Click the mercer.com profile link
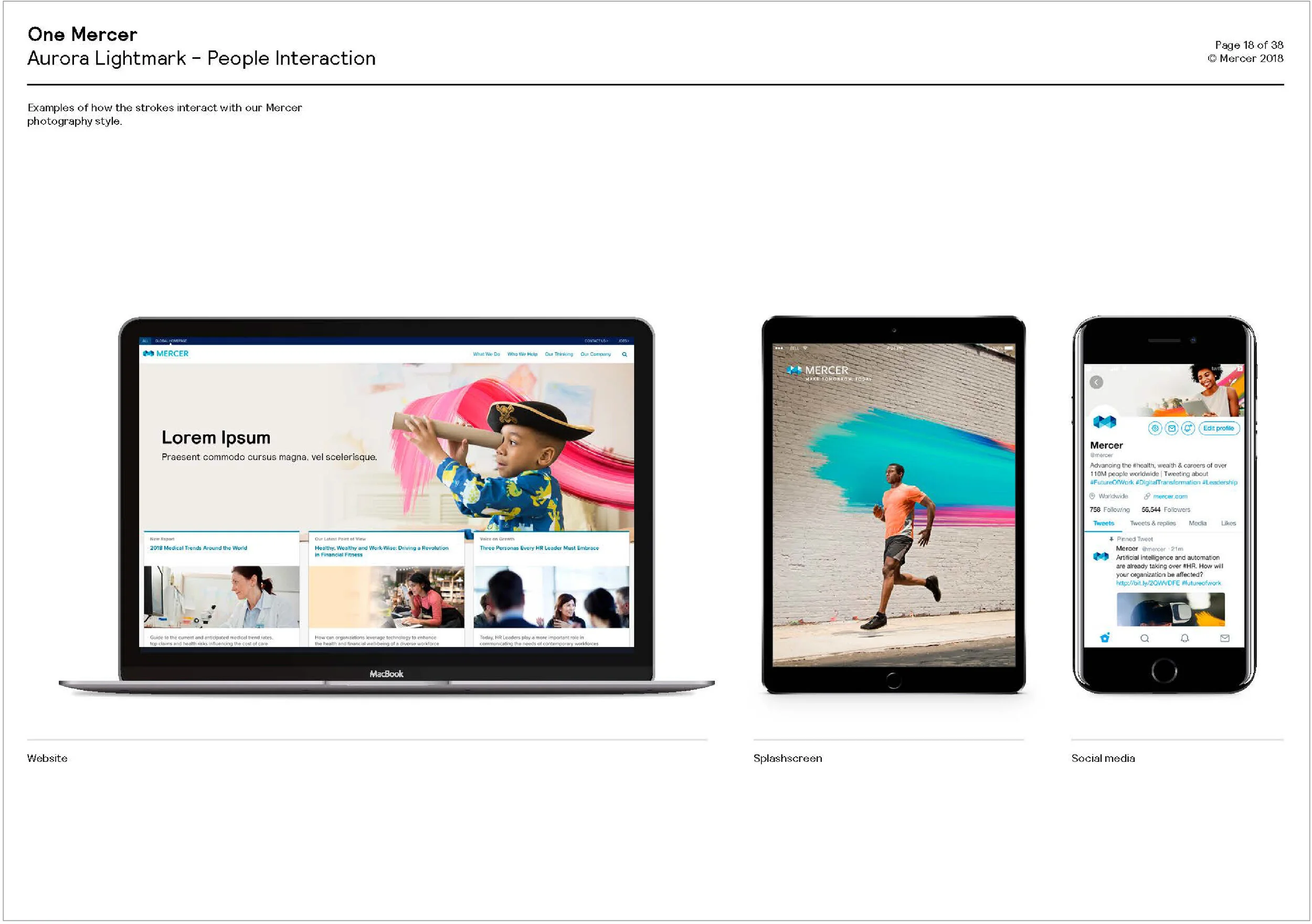 1170,496
